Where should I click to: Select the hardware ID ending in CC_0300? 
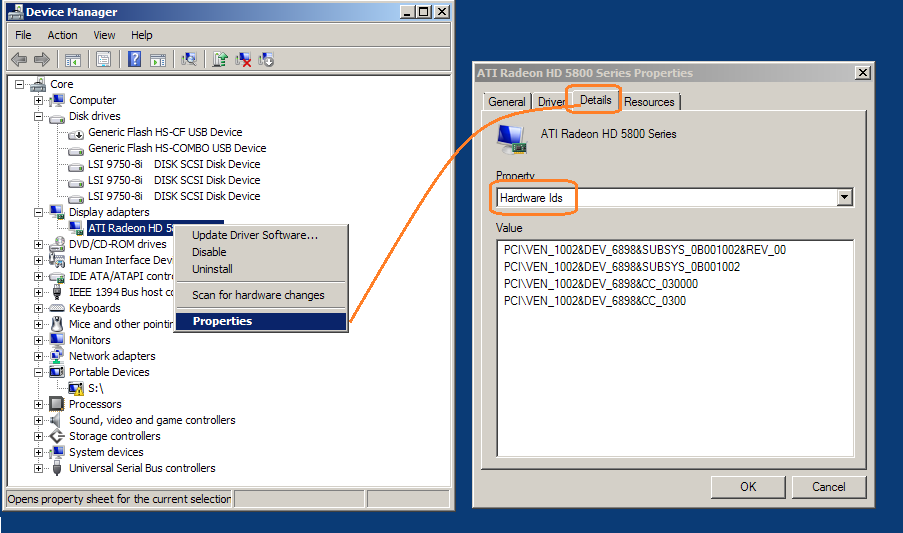594,300
